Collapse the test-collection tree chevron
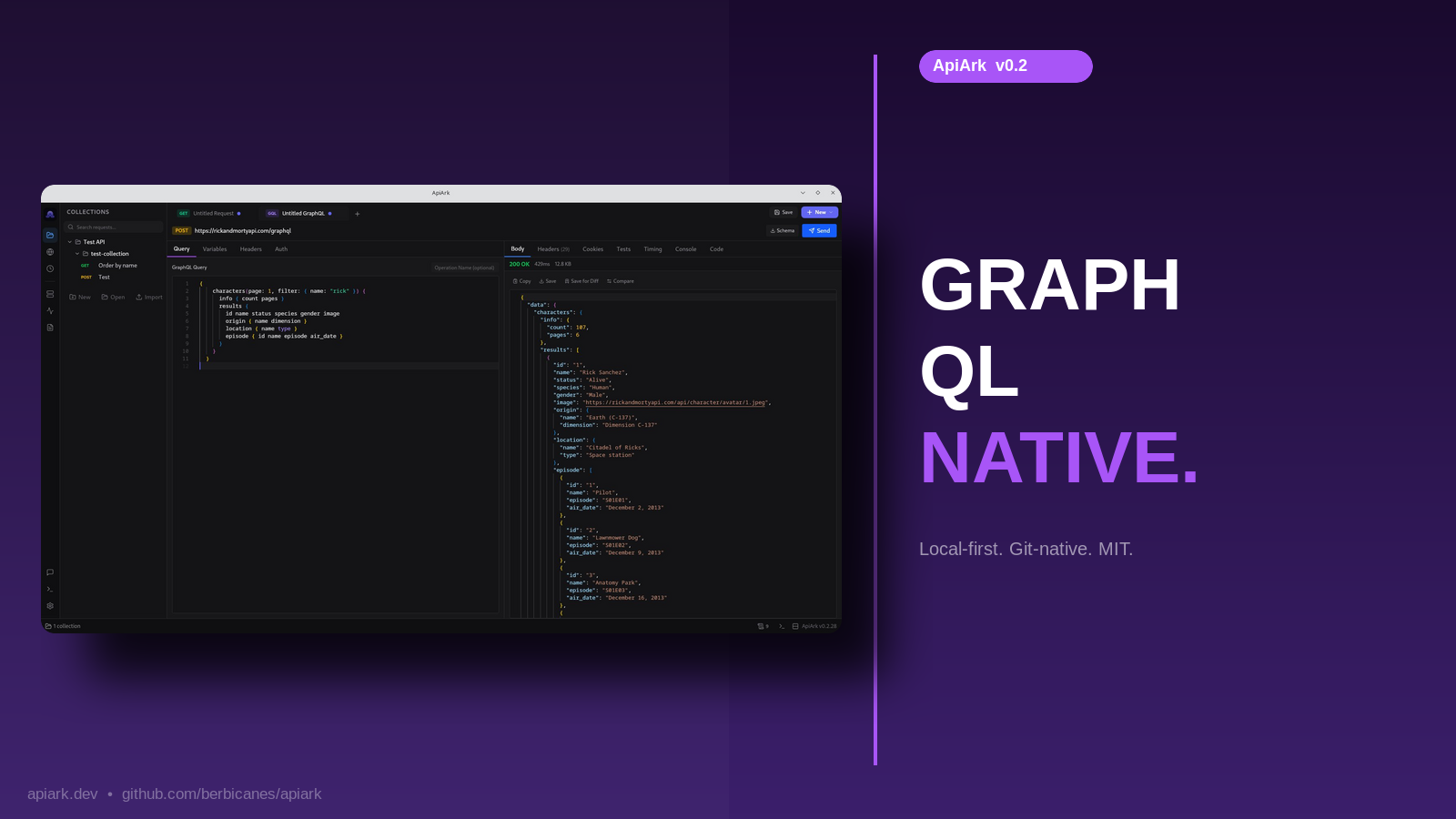This screenshot has height=819, width=1456. click(x=77, y=254)
